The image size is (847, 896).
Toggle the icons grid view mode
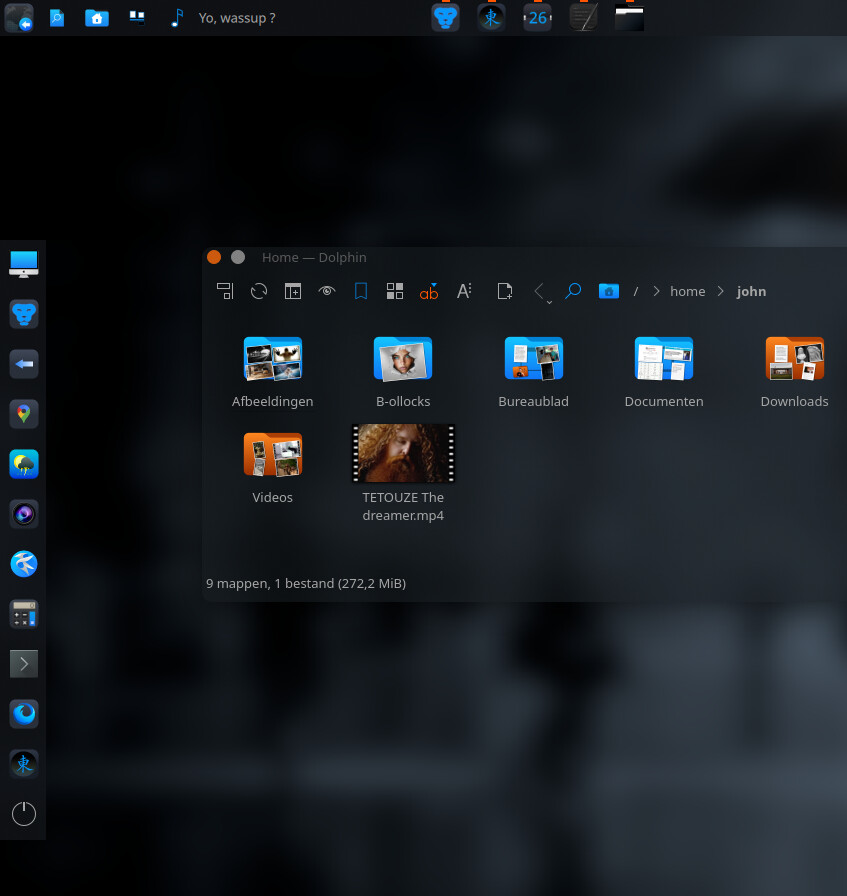395,291
